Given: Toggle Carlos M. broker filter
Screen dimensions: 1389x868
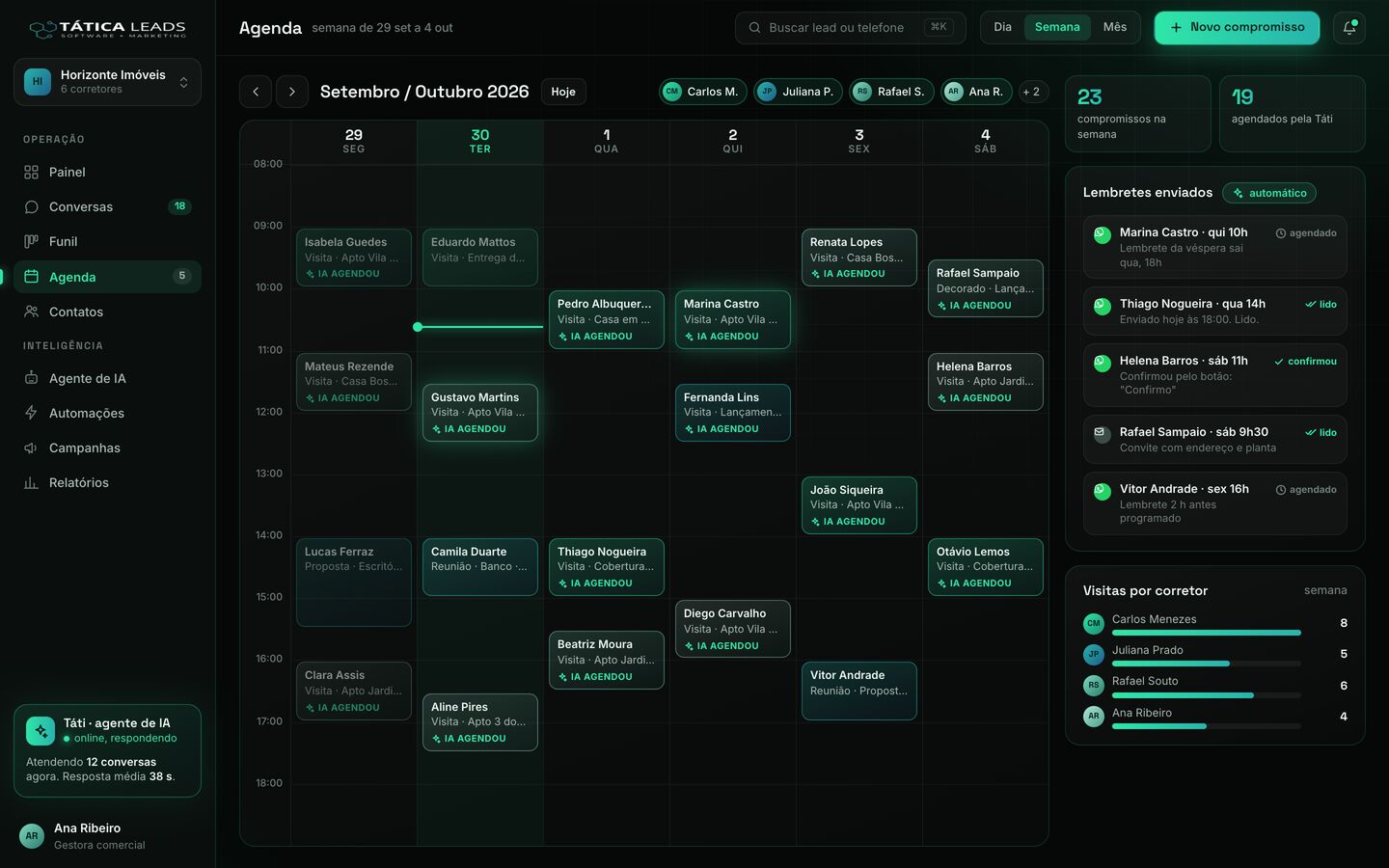Looking at the screenshot, I should click(702, 92).
